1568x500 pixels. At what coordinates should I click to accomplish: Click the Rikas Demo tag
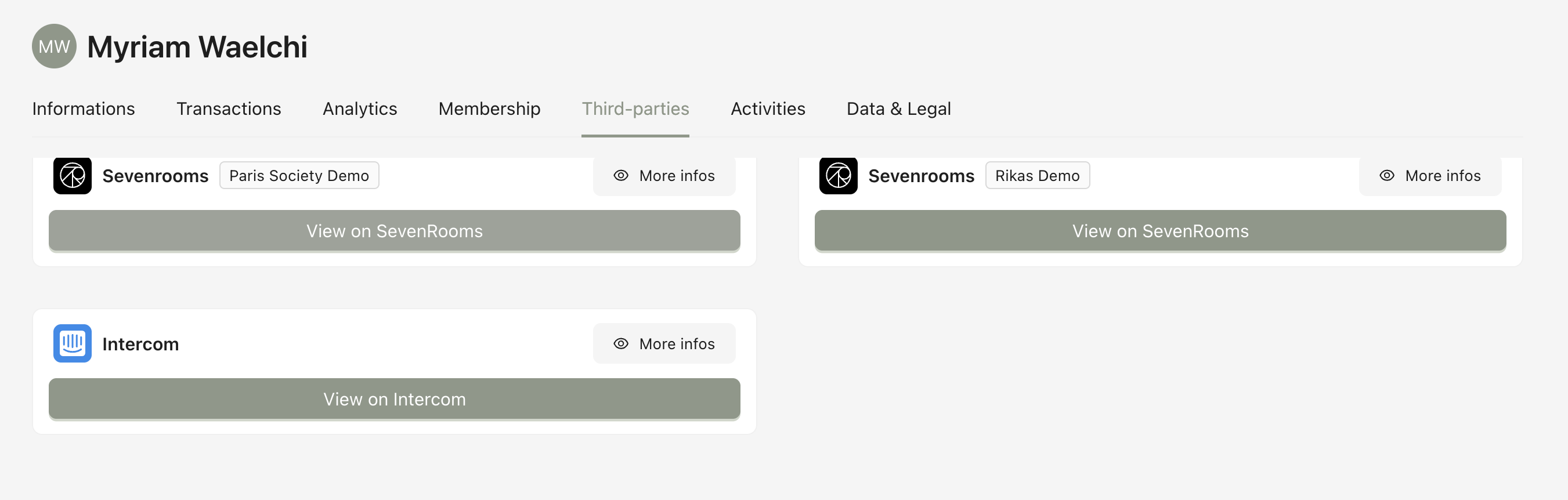coord(1037,176)
